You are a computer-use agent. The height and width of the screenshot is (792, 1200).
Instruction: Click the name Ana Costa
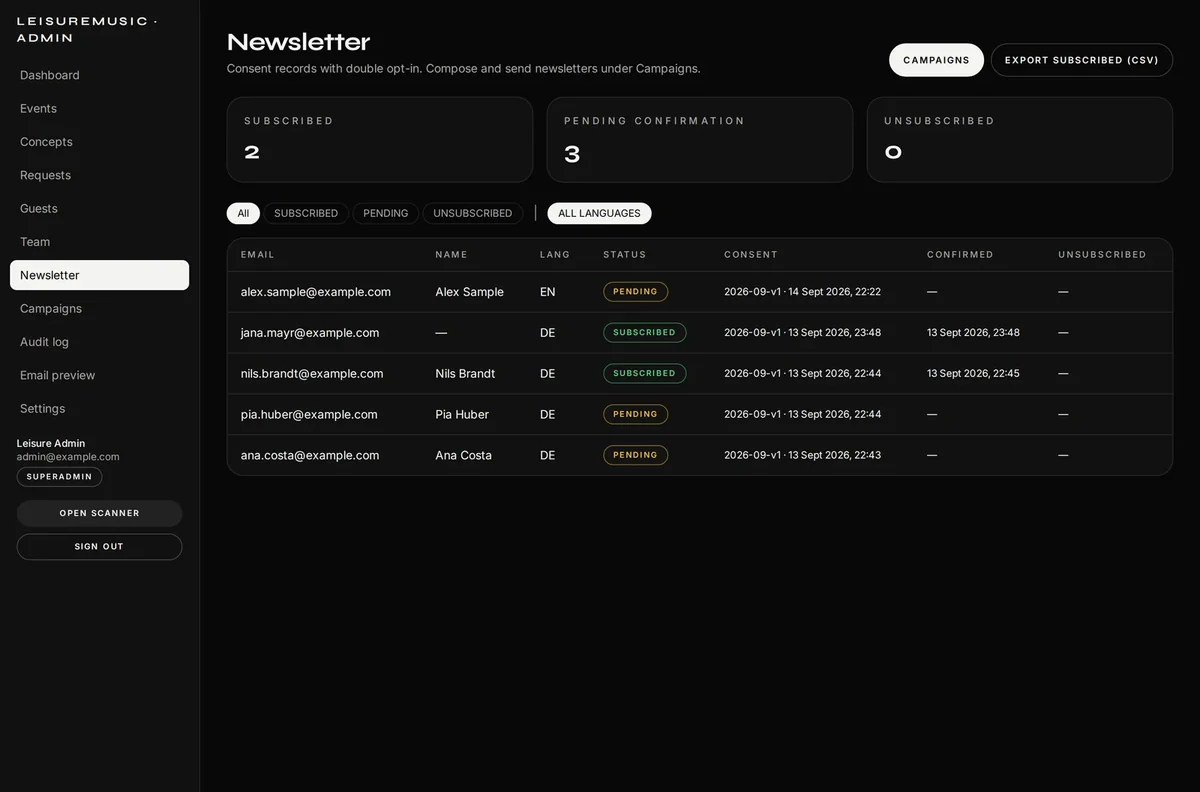pyautogui.click(x=463, y=455)
